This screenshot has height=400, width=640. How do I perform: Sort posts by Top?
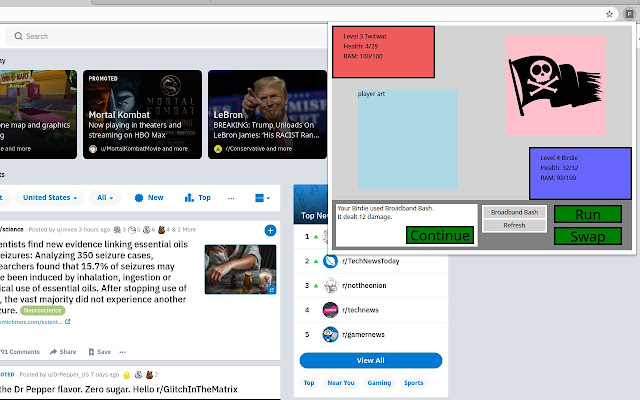pos(198,198)
